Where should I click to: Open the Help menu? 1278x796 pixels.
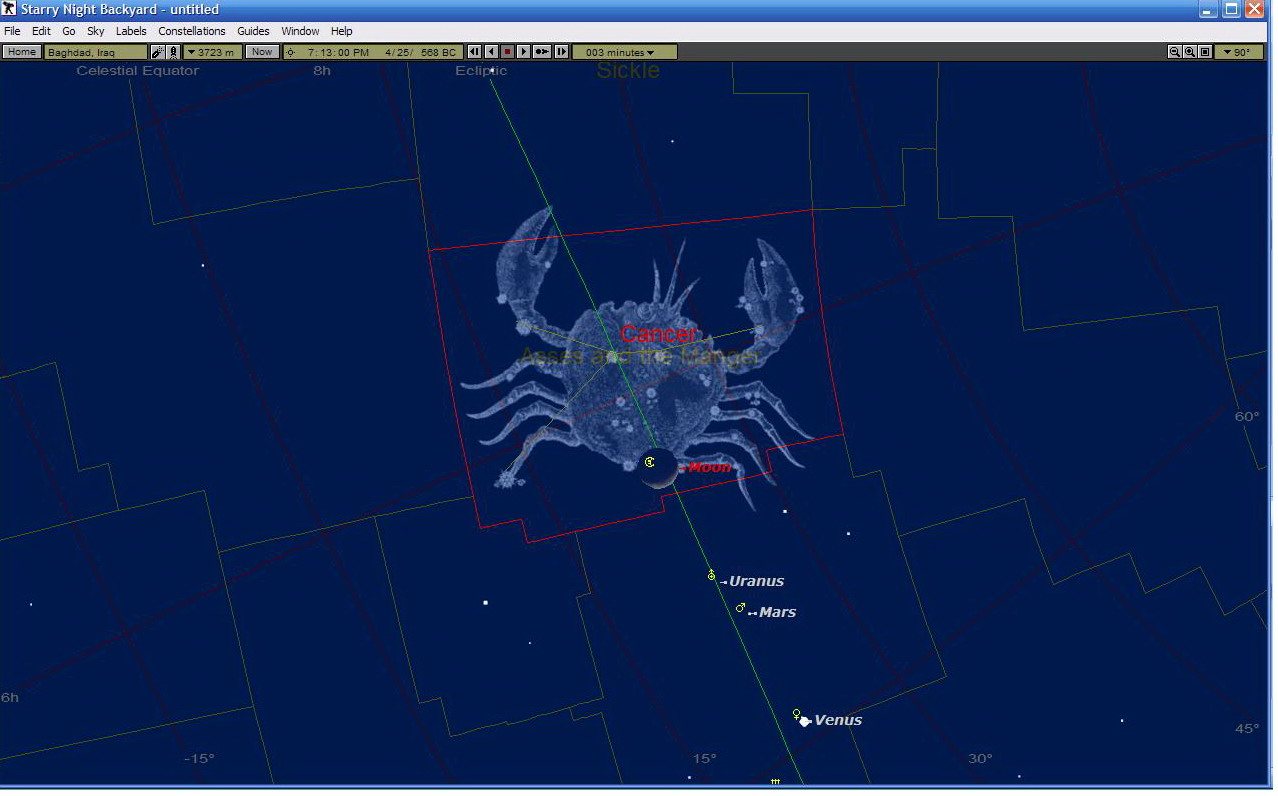coord(341,31)
